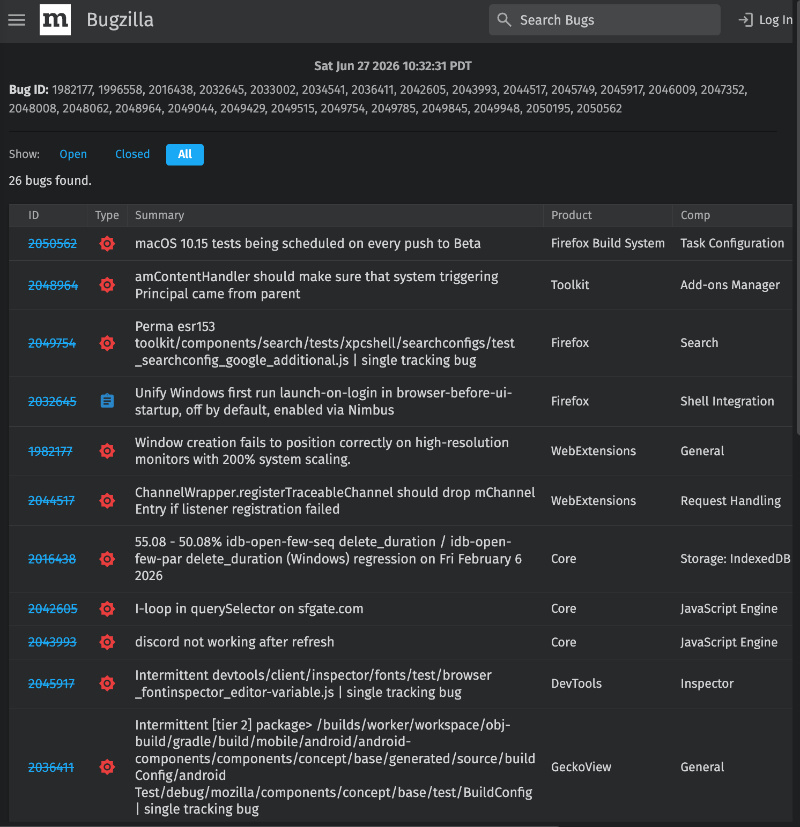The width and height of the screenshot is (800, 827).
Task: Click 'Add-ons Manager' component cell
Action: (x=730, y=285)
